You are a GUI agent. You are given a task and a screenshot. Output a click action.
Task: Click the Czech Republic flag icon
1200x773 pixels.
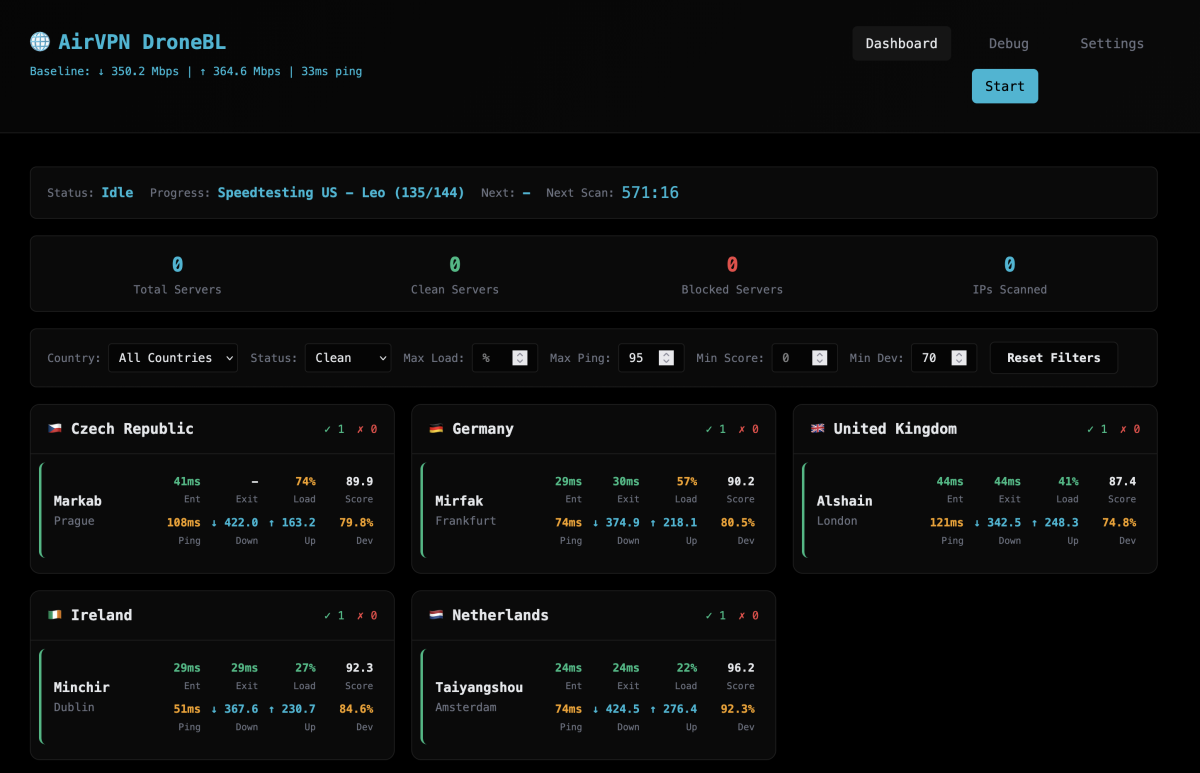click(55, 429)
